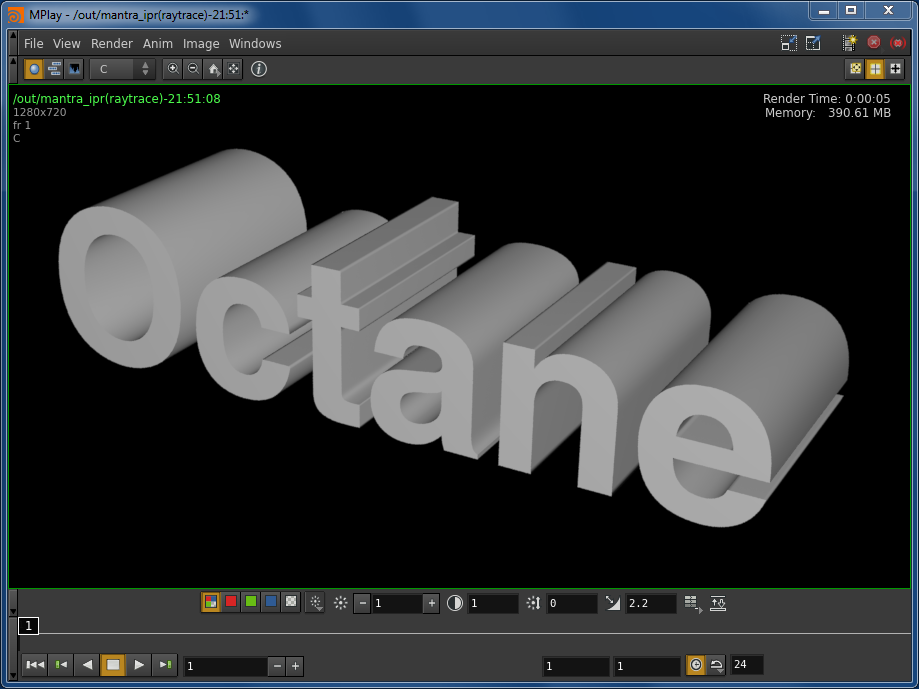
Task: Toggle the realtime playback clock button
Action: 696,665
